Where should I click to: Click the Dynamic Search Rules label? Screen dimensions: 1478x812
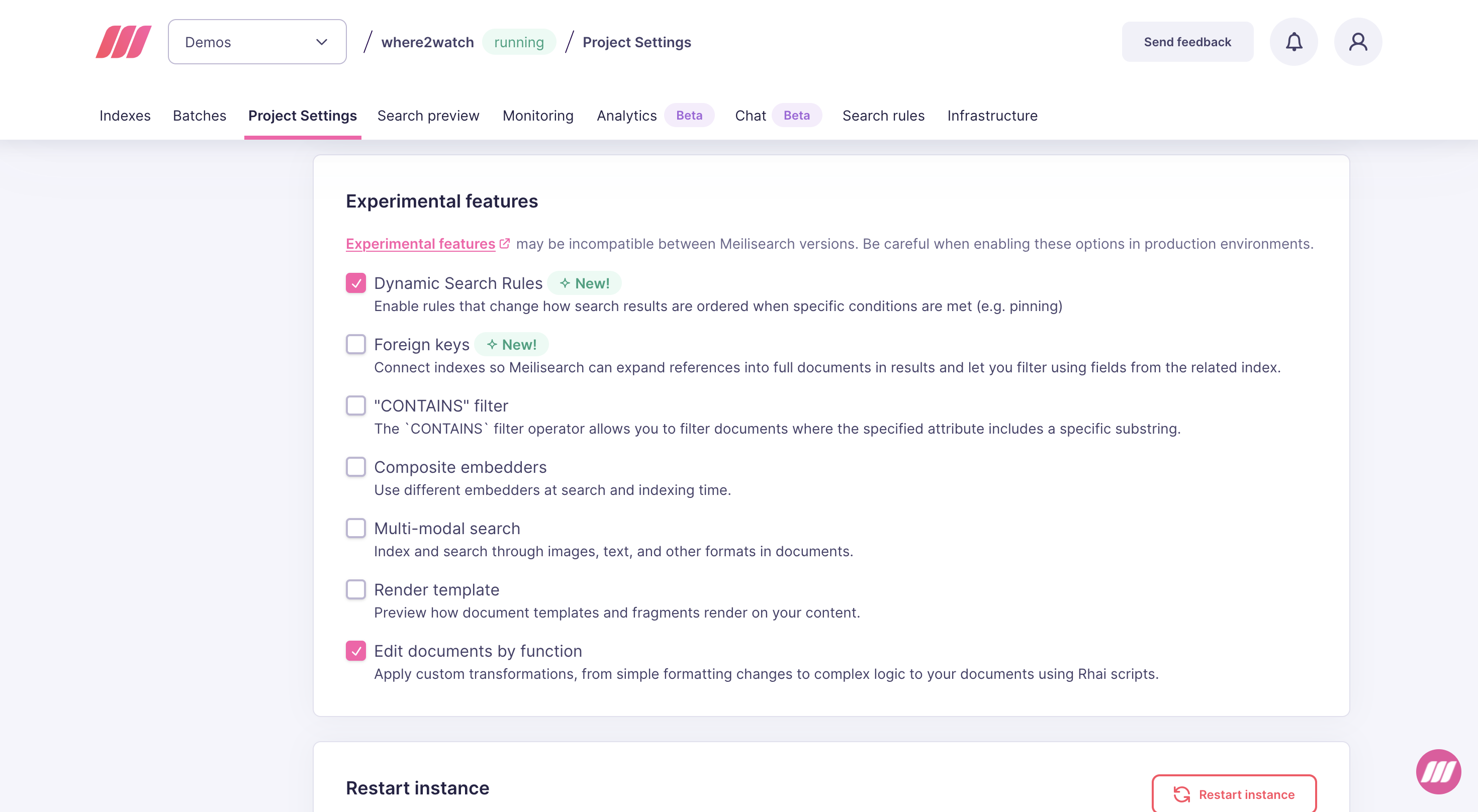458,283
